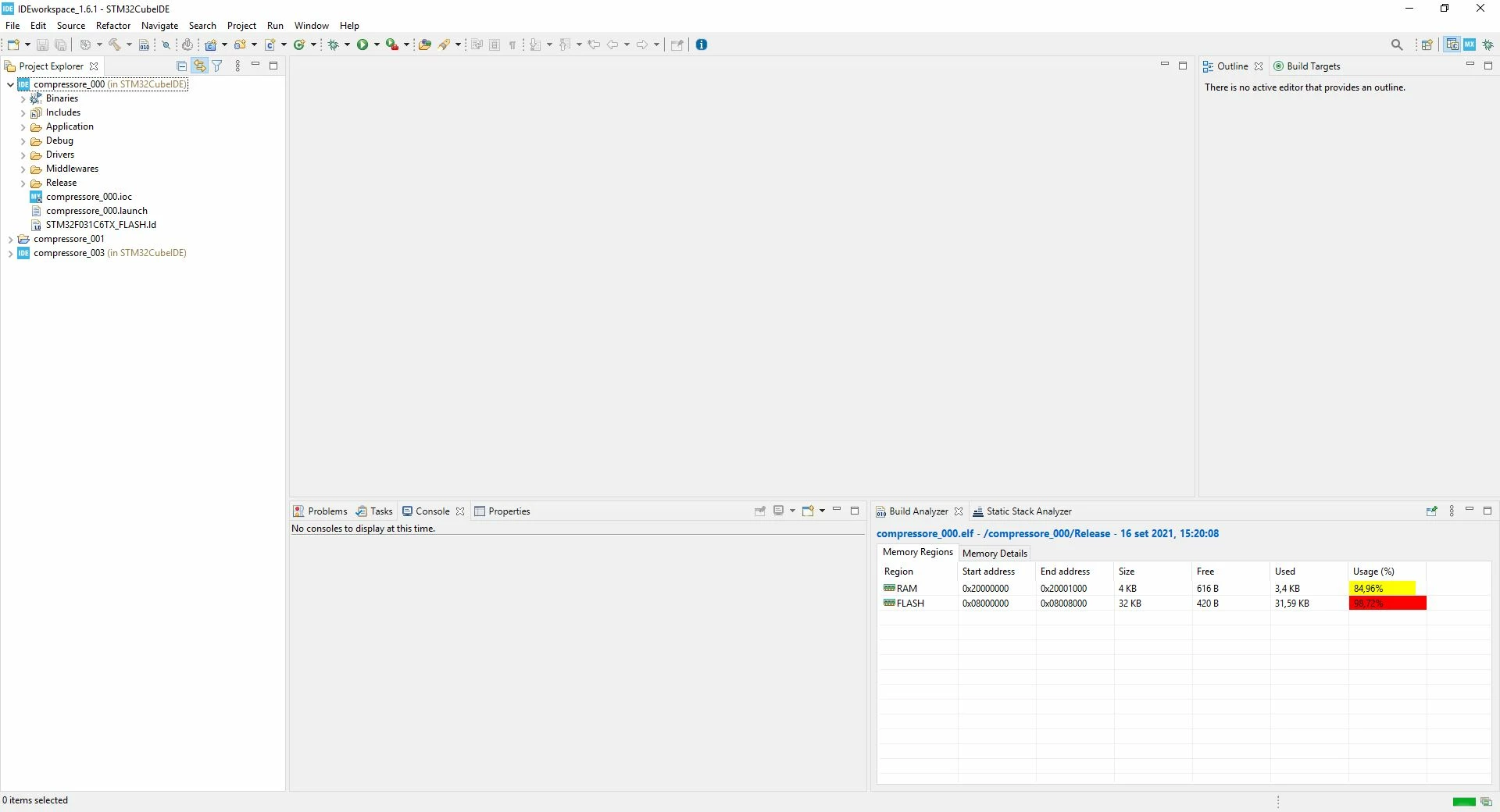Click the Display Selected Console icon
Image resolution: width=1500 pixels, height=812 pixels.
tap(779, 511)
